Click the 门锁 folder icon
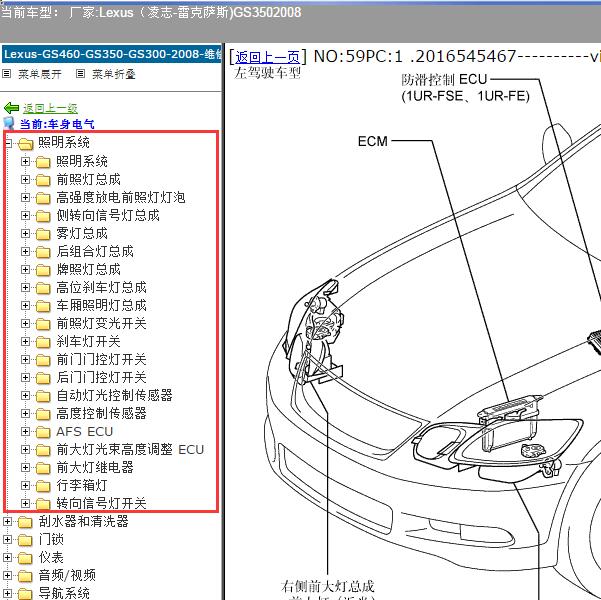 coord(25,540)
